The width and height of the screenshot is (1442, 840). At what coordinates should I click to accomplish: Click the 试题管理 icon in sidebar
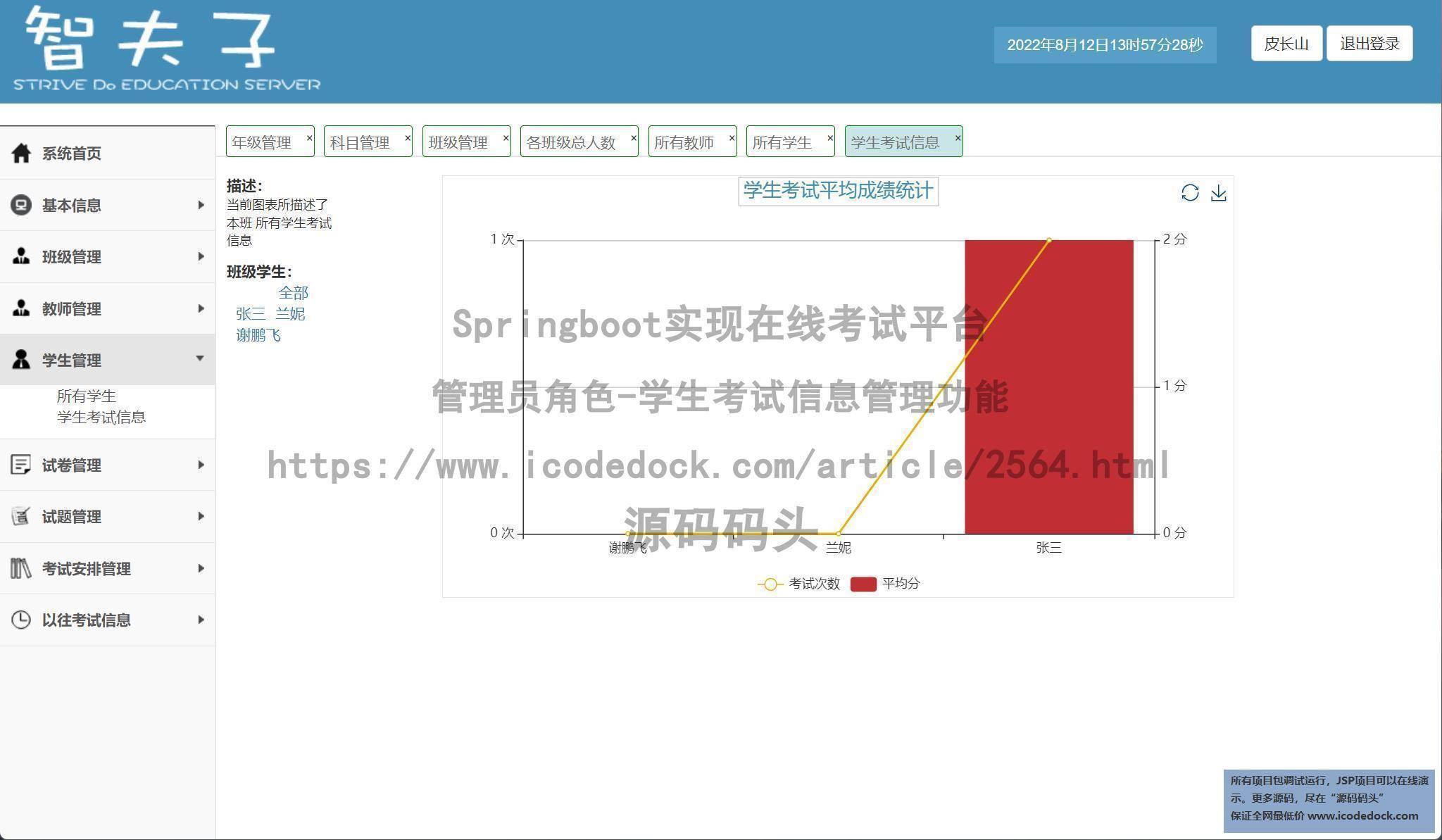[21, 516]
